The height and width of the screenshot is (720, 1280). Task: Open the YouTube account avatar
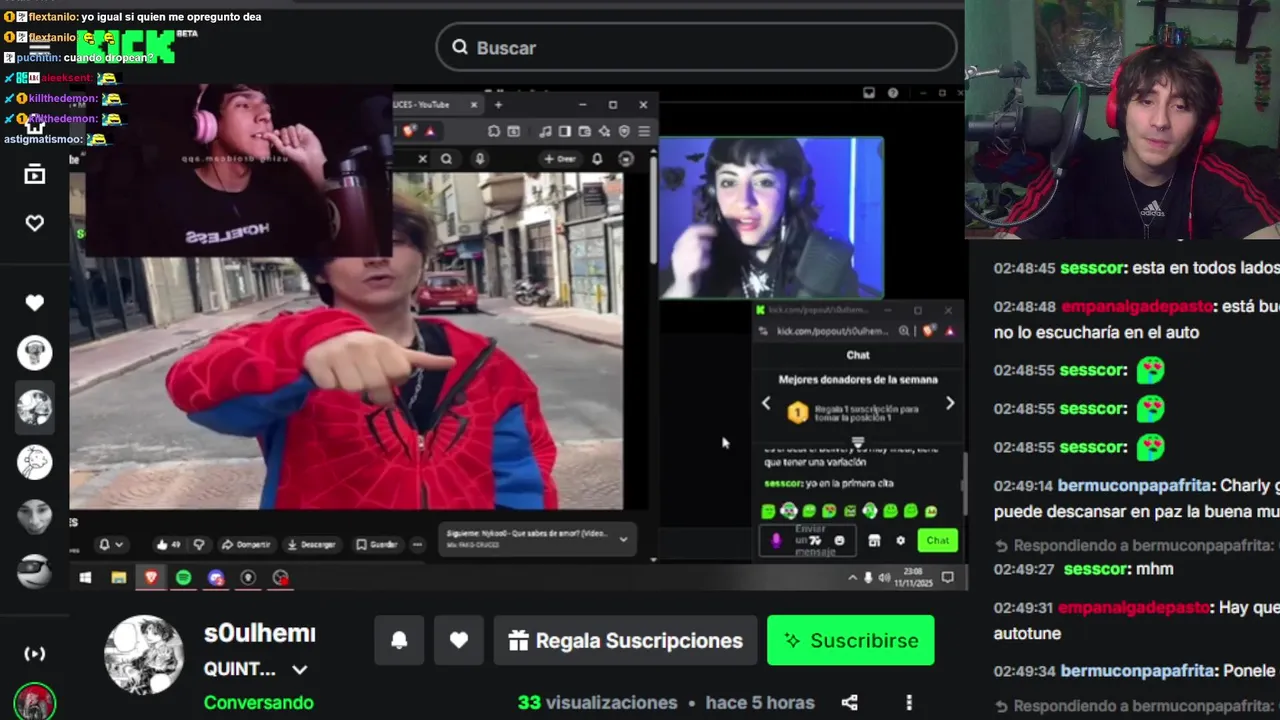[x=626, y=158]
